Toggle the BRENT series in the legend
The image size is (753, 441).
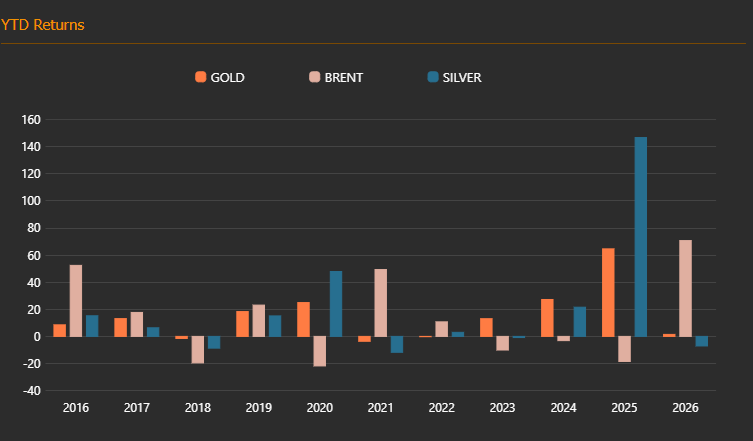point(336,77)
